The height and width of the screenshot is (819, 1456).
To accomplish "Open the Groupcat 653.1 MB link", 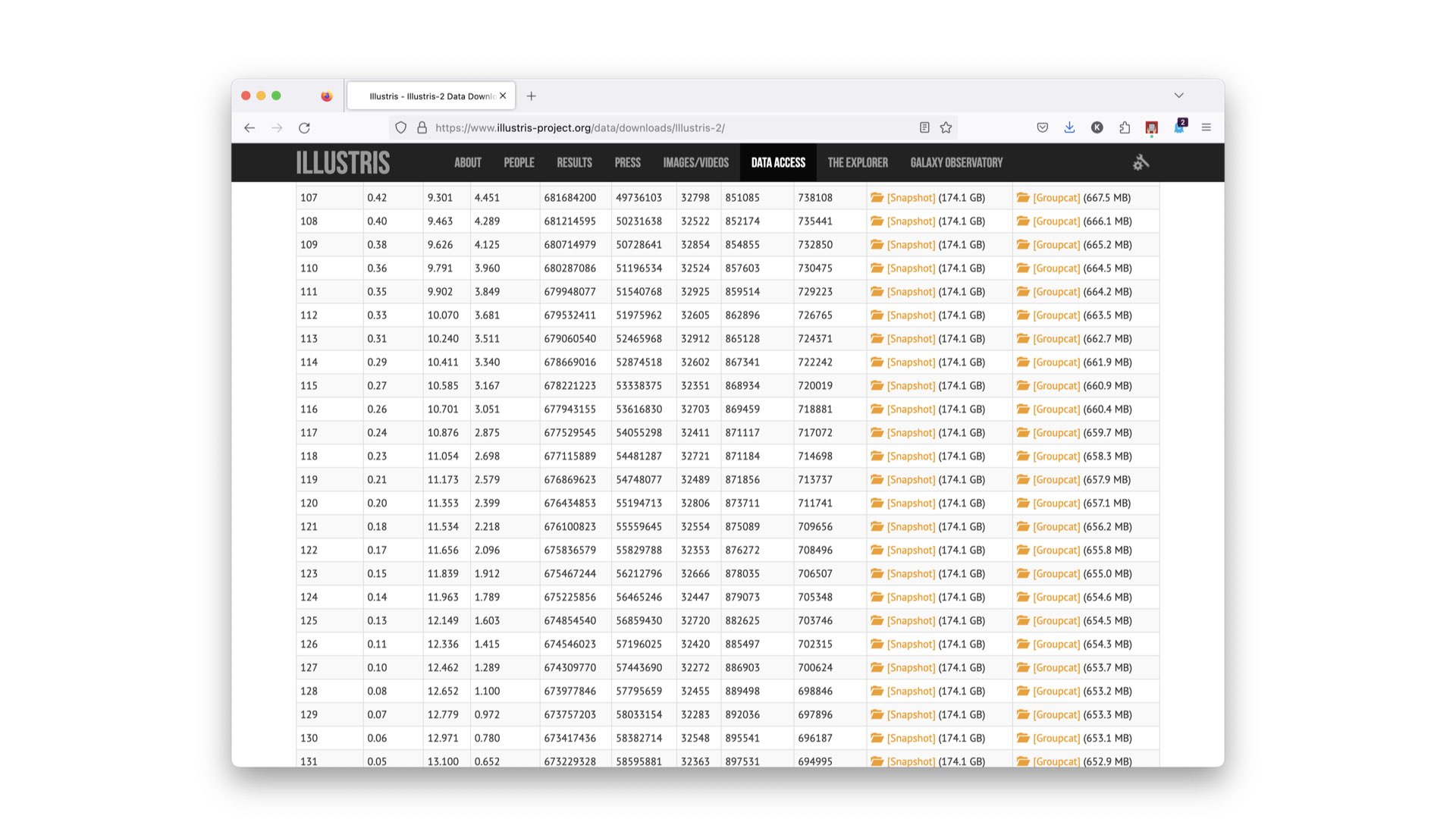I will (1056, 739).
